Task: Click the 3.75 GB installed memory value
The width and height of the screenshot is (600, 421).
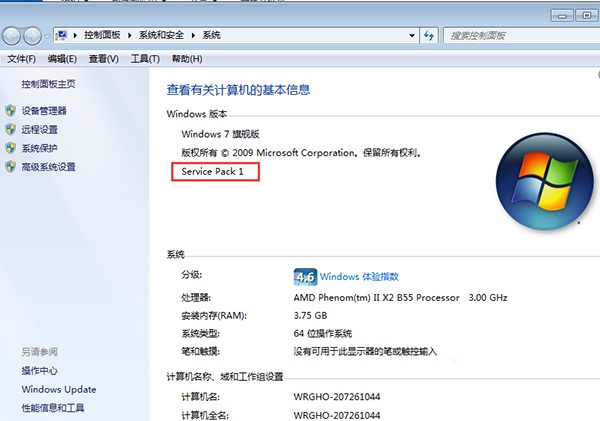Action: (310, 316)
